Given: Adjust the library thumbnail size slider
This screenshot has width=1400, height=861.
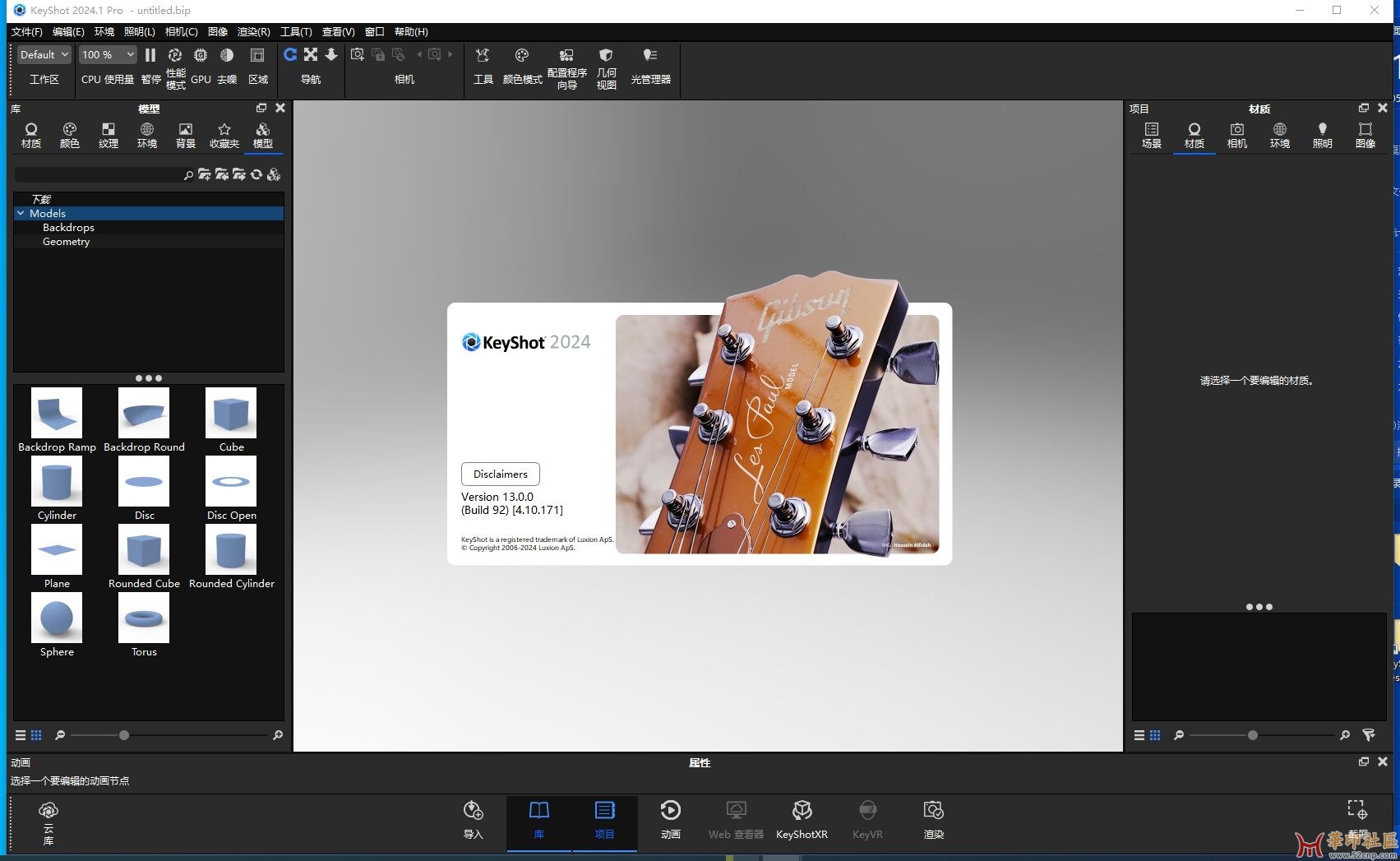Looking at the screenshot, I should pyautogui.click(x=124, y=735).
